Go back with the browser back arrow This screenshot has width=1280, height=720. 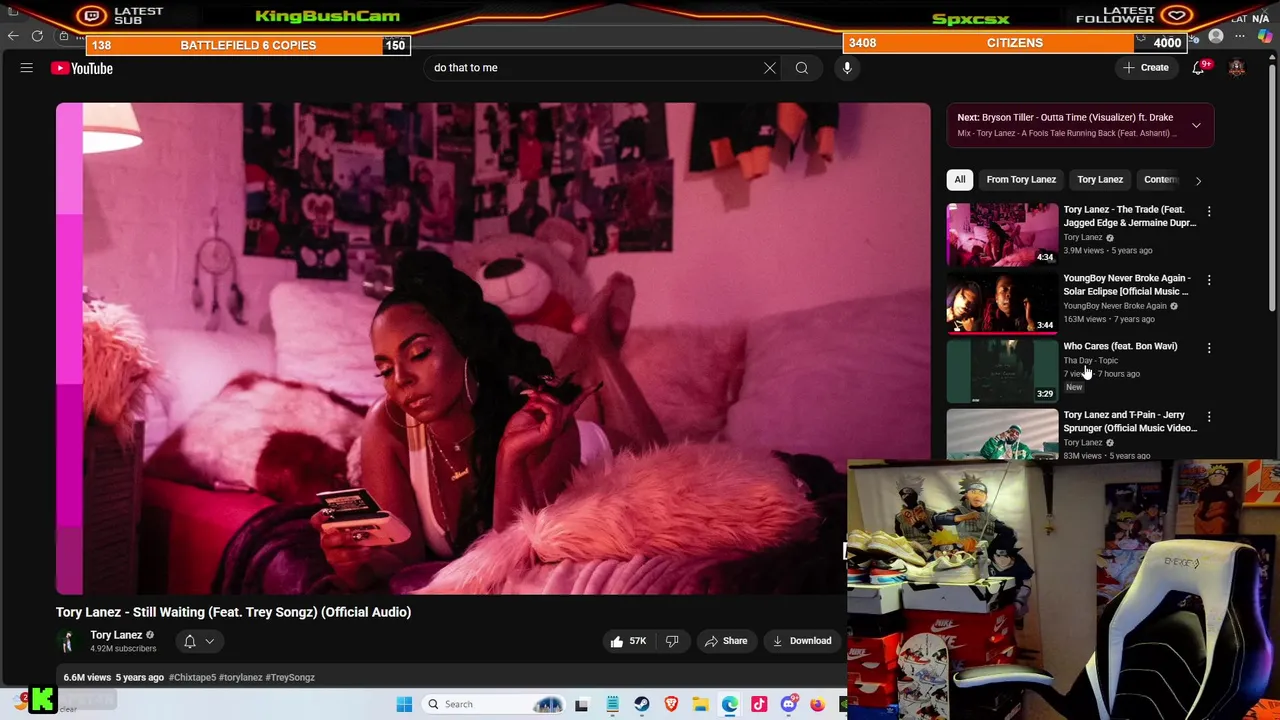[13, 36]
